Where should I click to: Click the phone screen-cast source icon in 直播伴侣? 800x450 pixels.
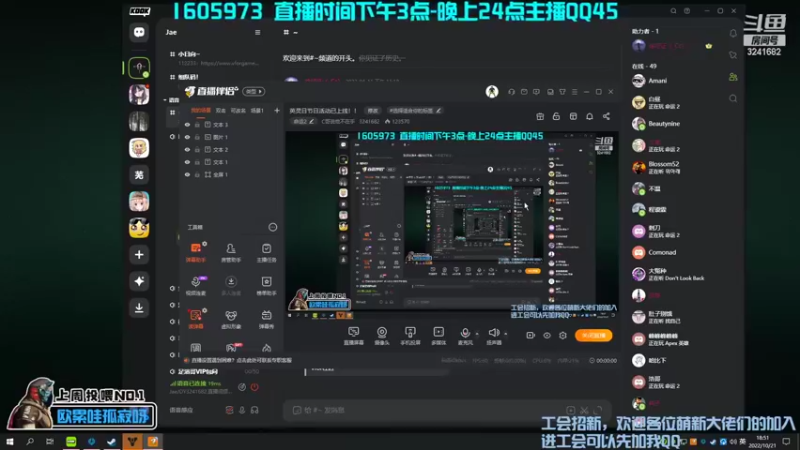tap(410, 335)
